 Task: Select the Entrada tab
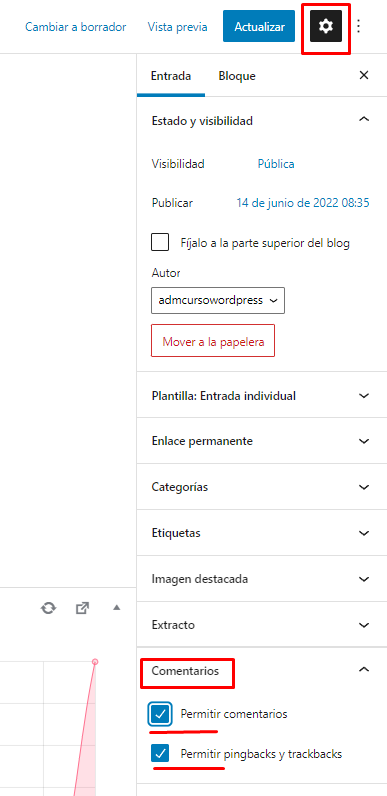click(x=171, y=76)
